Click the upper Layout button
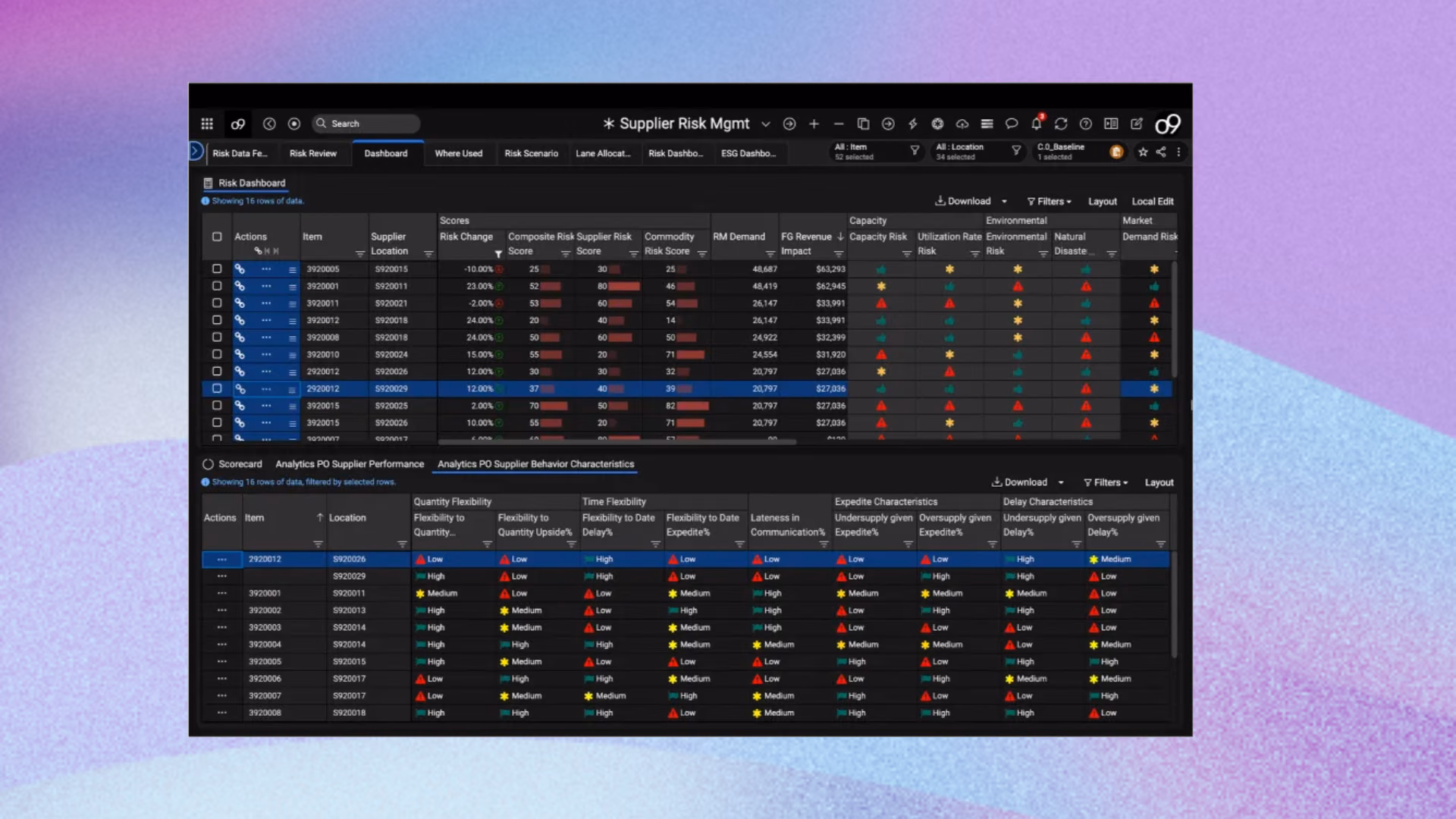This screenshot has width=1456, height=819. (x=1102, y=202)
